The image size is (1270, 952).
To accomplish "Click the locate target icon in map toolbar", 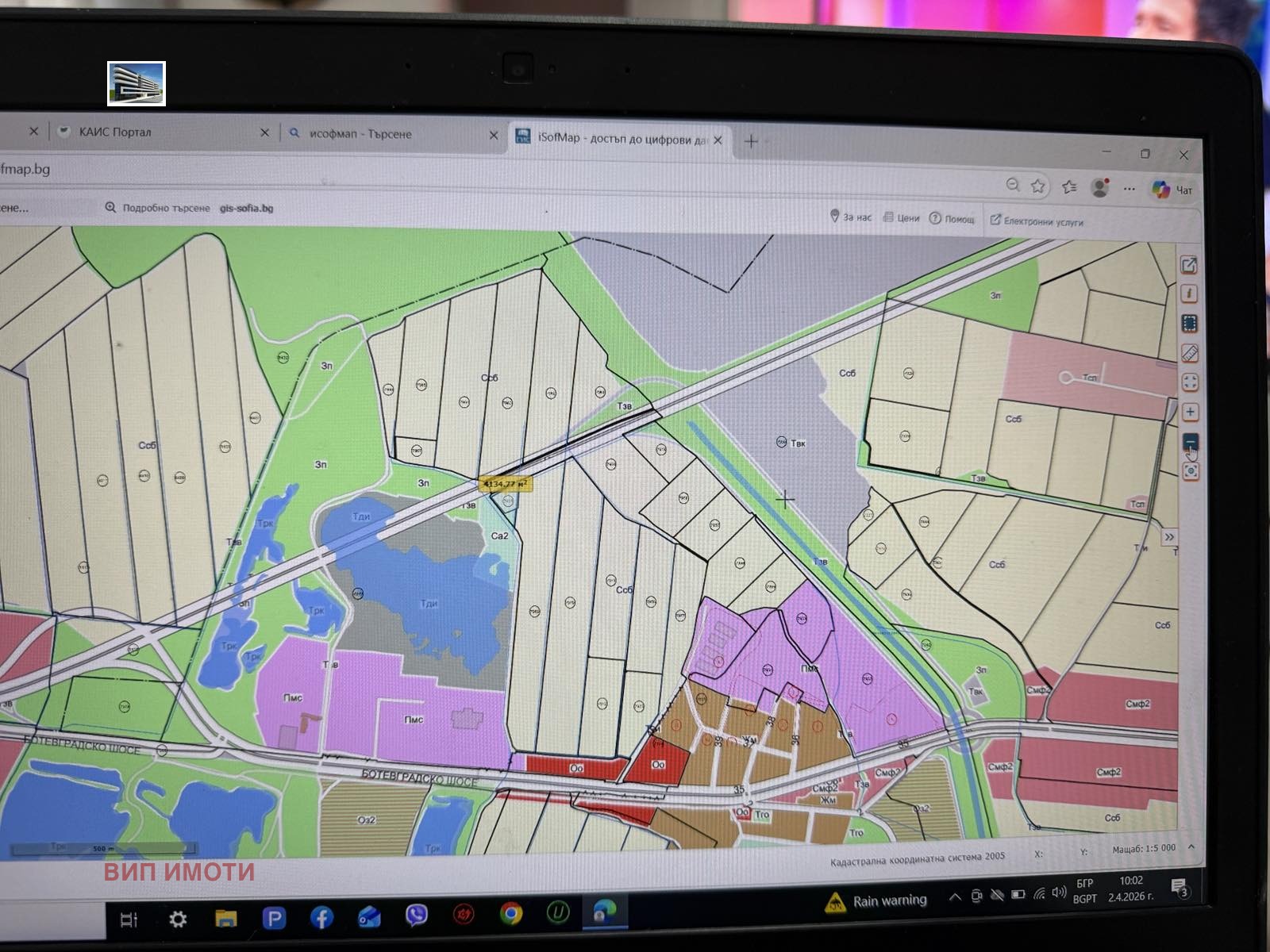I will (1190, 471).
